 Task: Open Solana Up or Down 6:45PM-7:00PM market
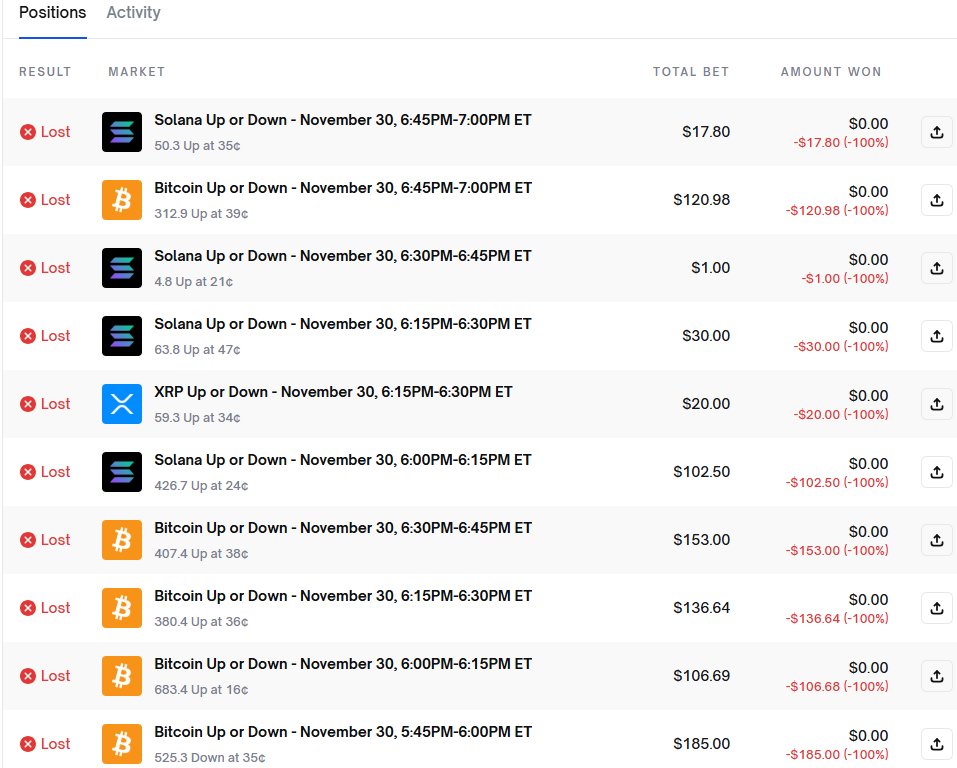point(342,120)
